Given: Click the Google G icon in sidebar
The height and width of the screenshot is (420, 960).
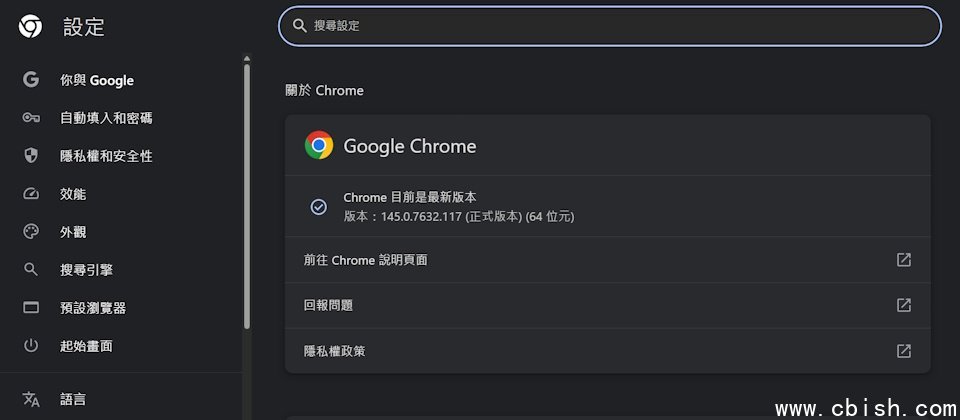Looking at the screenshot, I should [x=31, y=80].
